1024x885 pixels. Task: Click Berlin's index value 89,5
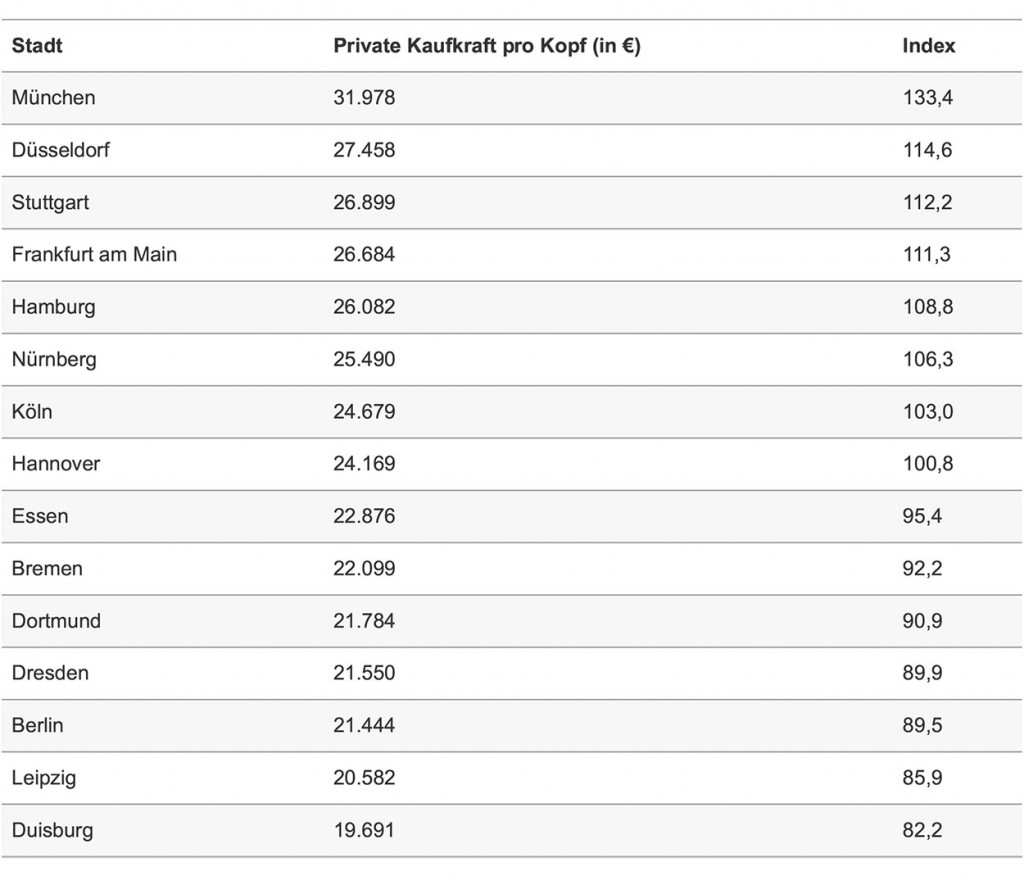920,725
